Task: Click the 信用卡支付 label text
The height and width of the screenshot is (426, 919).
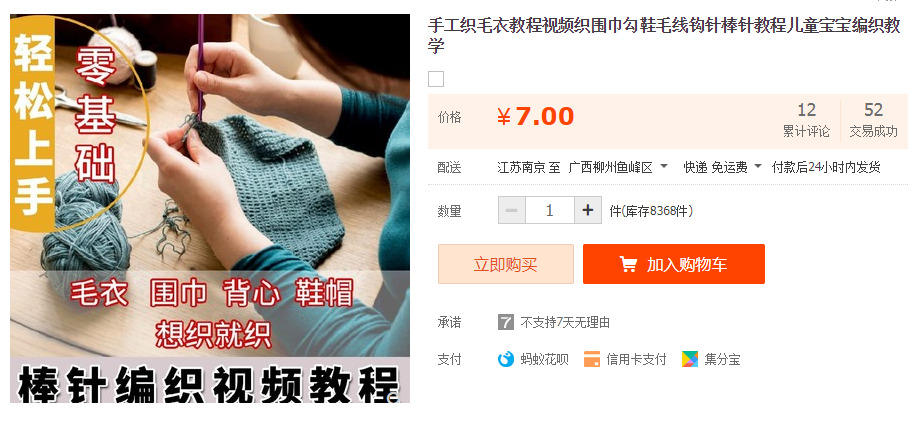Action: (x=636, y=359)
